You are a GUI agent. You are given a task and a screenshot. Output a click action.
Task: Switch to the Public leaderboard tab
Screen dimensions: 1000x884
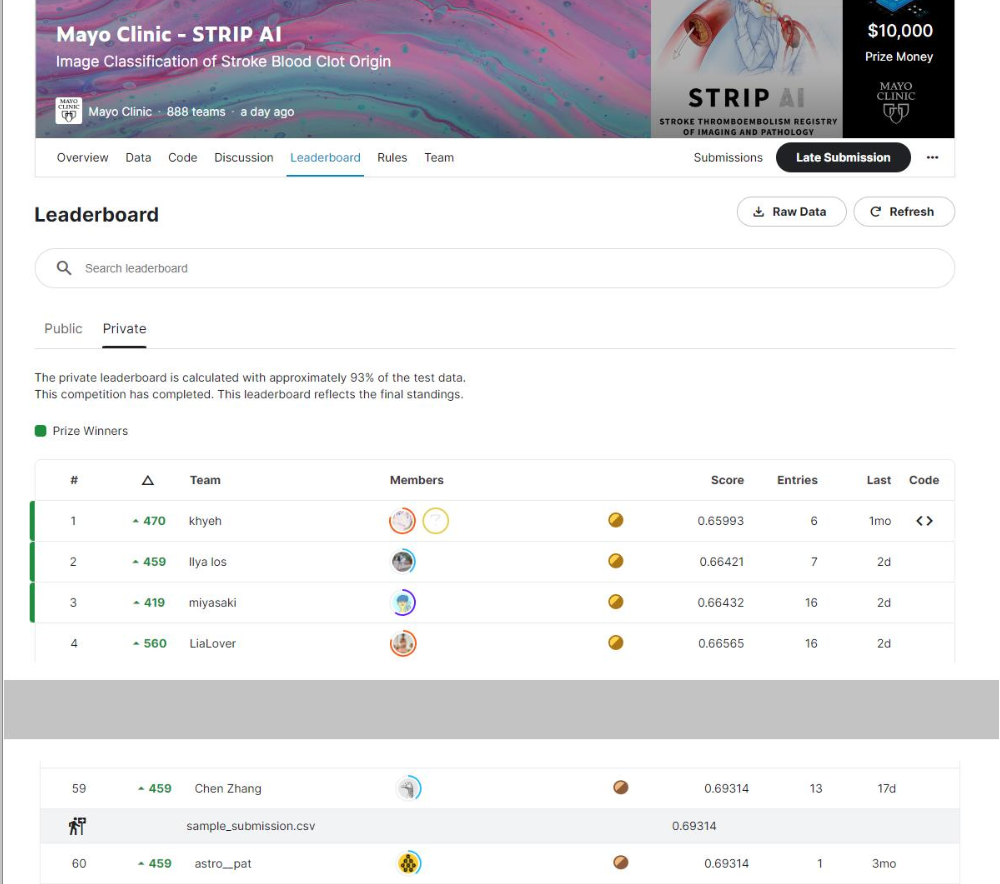pyautogui.click(x=63, y=328)
